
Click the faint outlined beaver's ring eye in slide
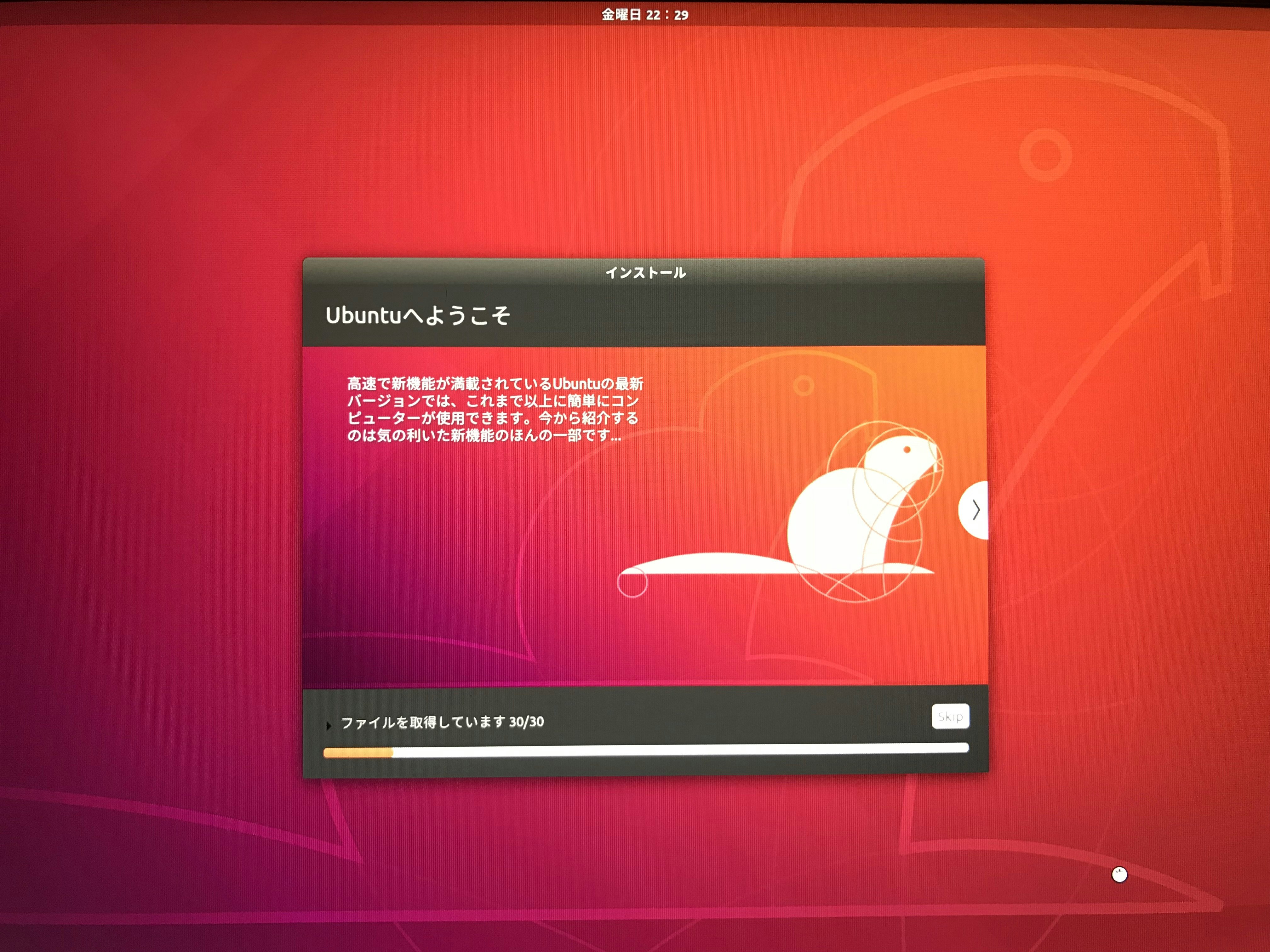803,386
